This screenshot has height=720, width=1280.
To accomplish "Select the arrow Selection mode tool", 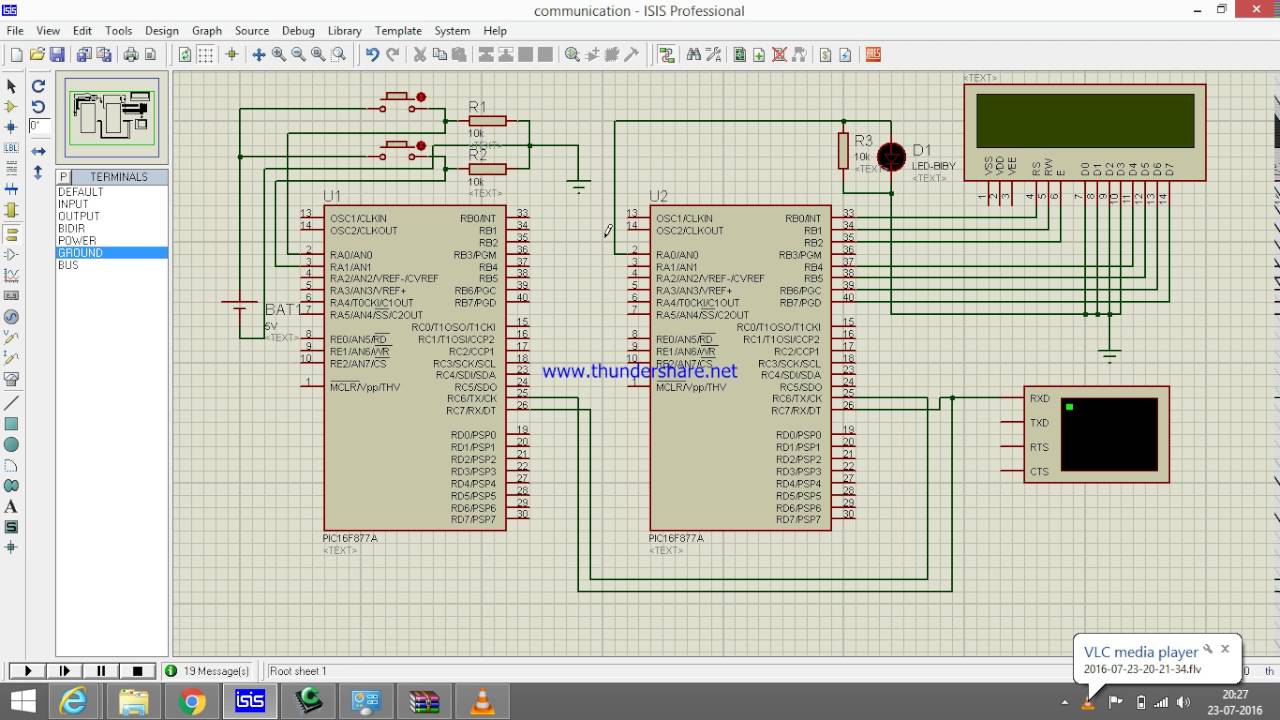I will 12,86.
